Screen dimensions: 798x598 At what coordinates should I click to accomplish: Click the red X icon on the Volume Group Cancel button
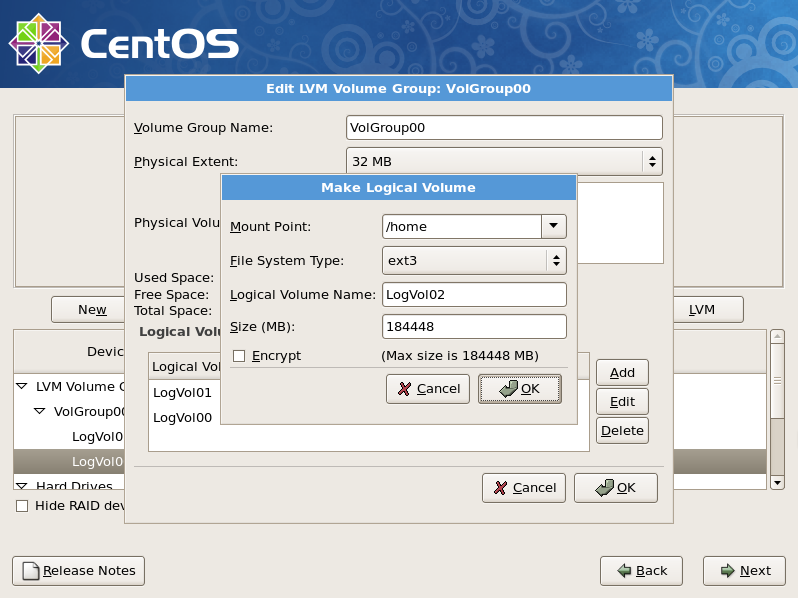[x=501, y=488]
